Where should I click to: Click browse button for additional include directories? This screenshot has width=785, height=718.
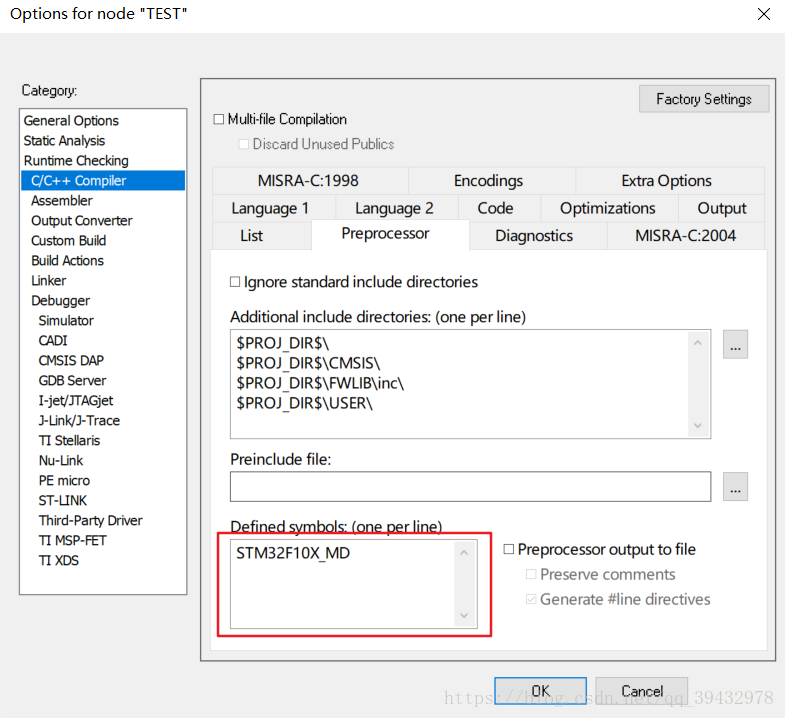pyautogui.click(x=736, y=344)
